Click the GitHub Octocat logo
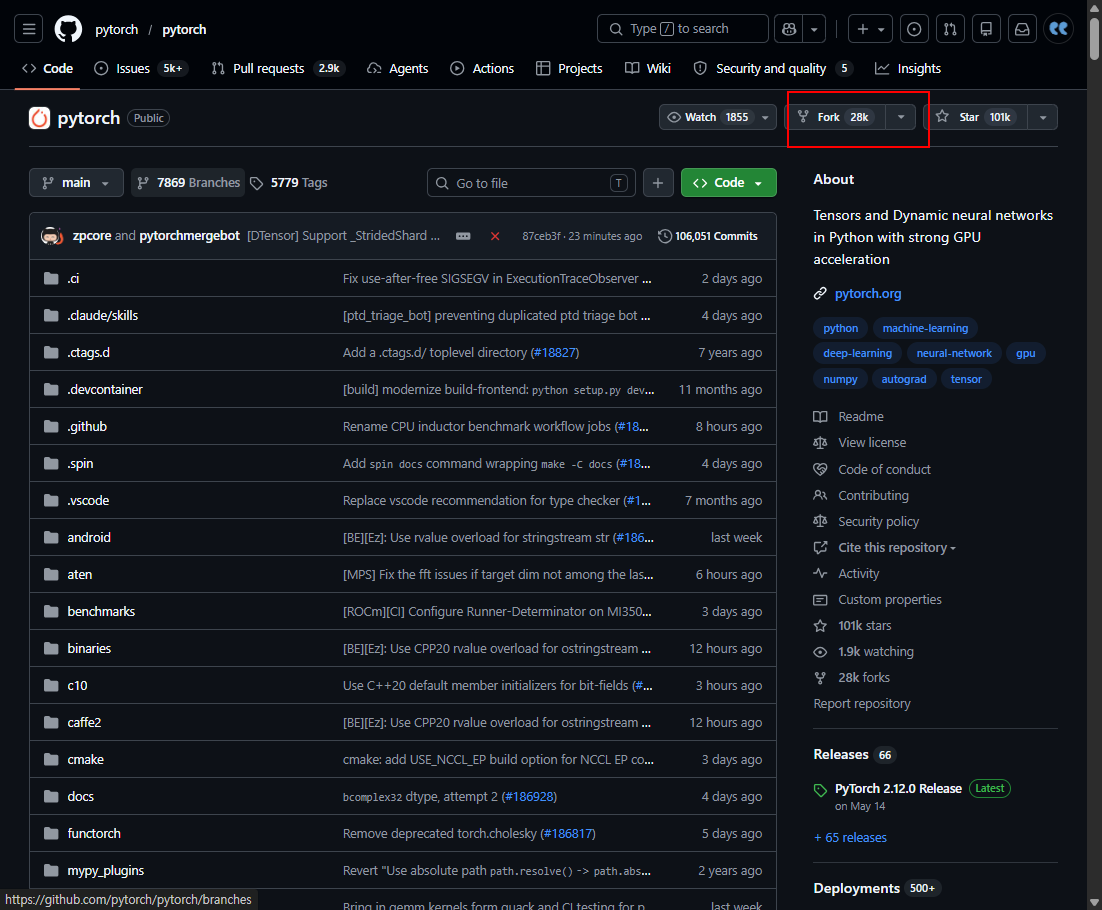This screenshot has width=1102, height=910. pos(68,29)
